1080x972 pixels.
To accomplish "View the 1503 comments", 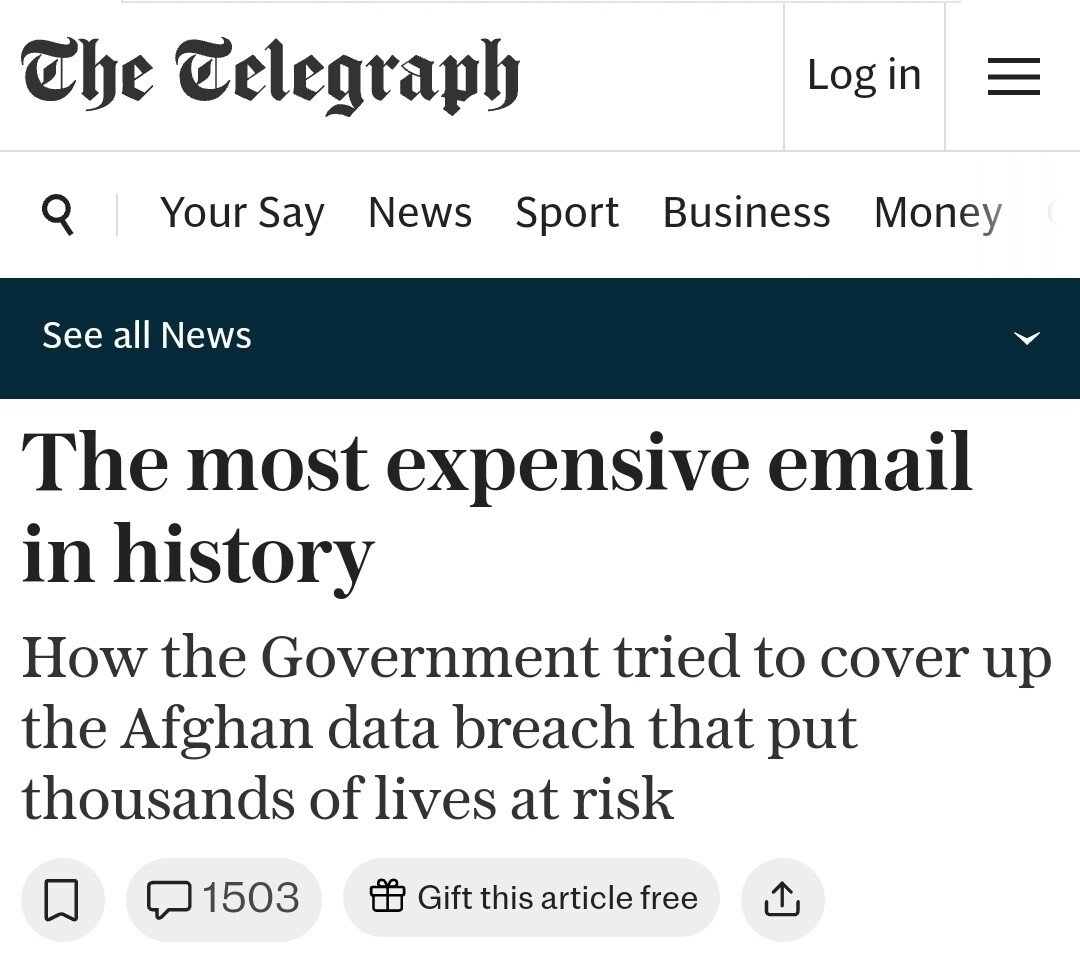I will [x=224, y=899].
